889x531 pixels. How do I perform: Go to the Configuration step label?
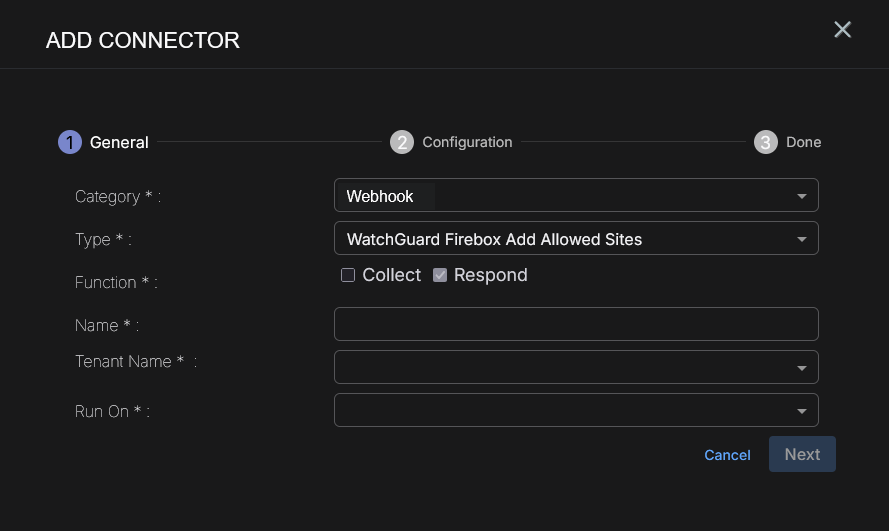(x=467, y=142)
